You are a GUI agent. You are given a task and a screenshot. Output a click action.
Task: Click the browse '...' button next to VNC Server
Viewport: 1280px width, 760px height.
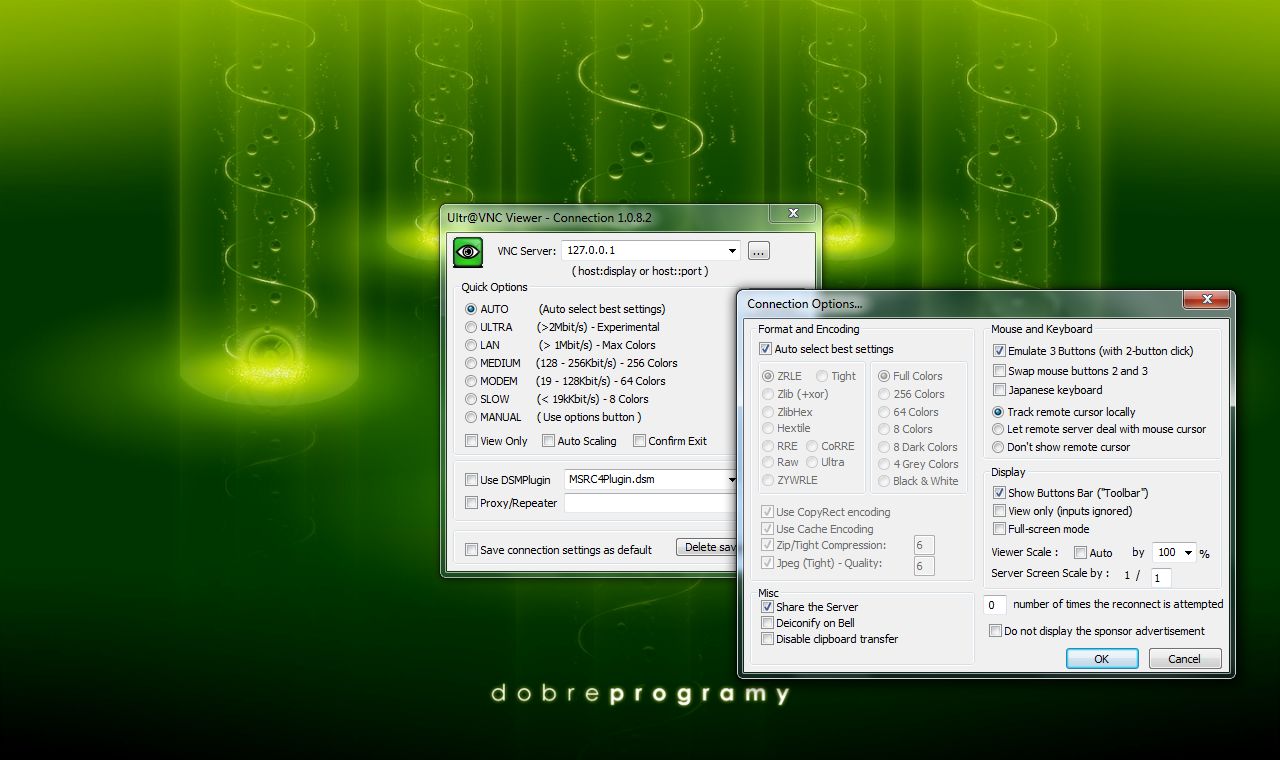click(x=759, y=251)
